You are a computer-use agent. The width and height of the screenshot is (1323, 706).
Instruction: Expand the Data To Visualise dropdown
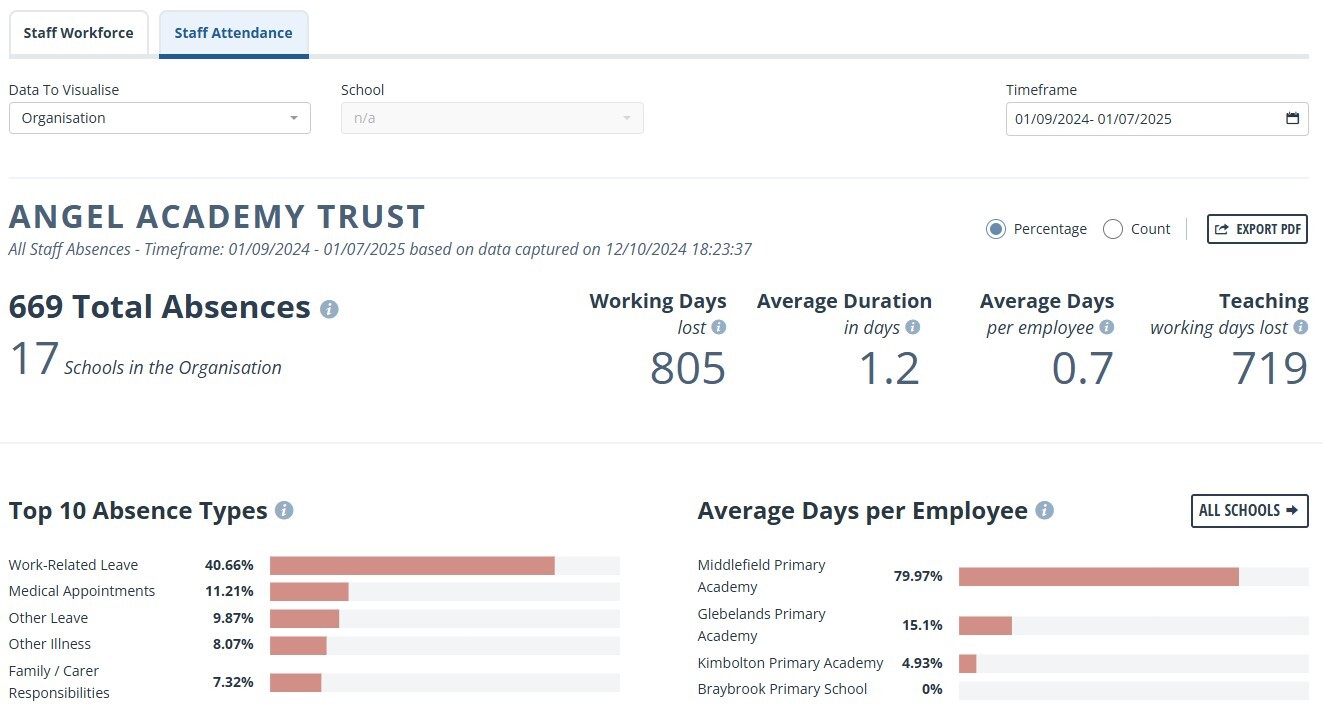pos(160,118)
